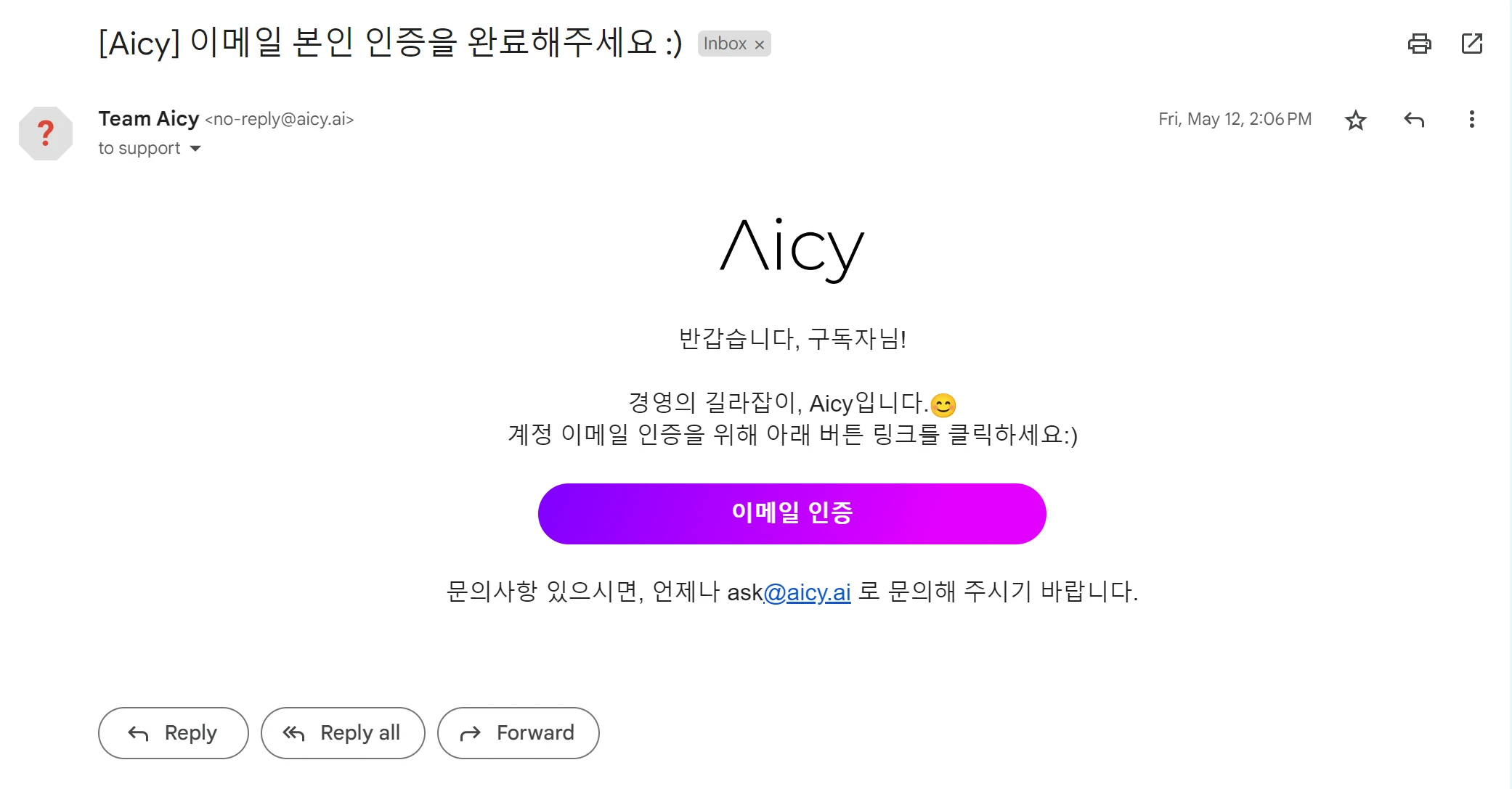Print this email with the printer icon
Viewport: 1512px width, 789px height.
[x=1419, y=44]
